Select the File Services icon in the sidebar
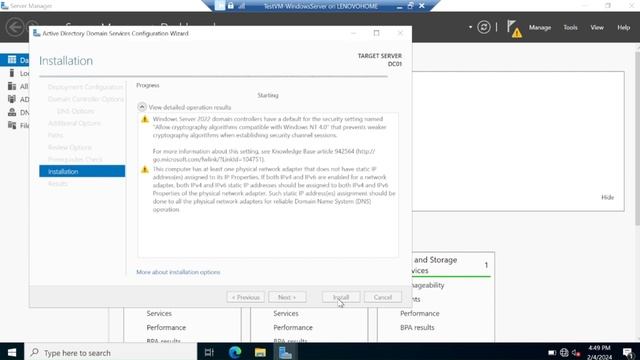 point(12,125)
